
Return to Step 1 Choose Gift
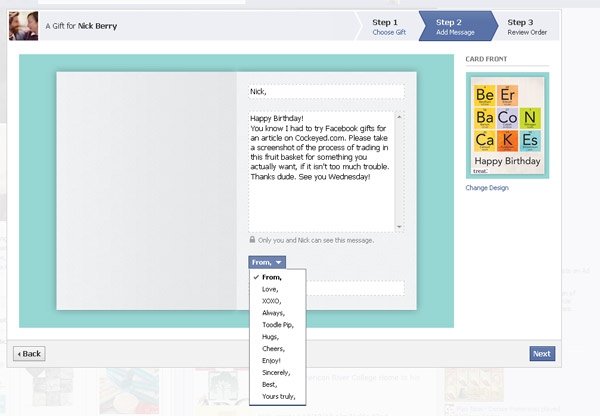coord(389,27)
